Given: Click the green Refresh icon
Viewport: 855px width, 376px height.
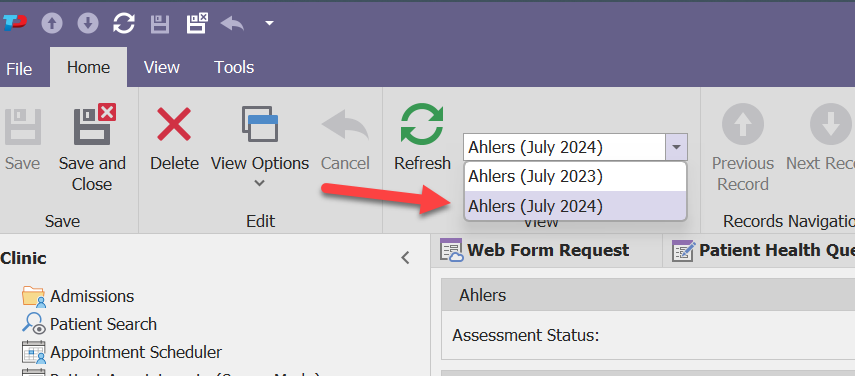Looking at the screenshot, I should pyautogui.click(x=422, y=125).
